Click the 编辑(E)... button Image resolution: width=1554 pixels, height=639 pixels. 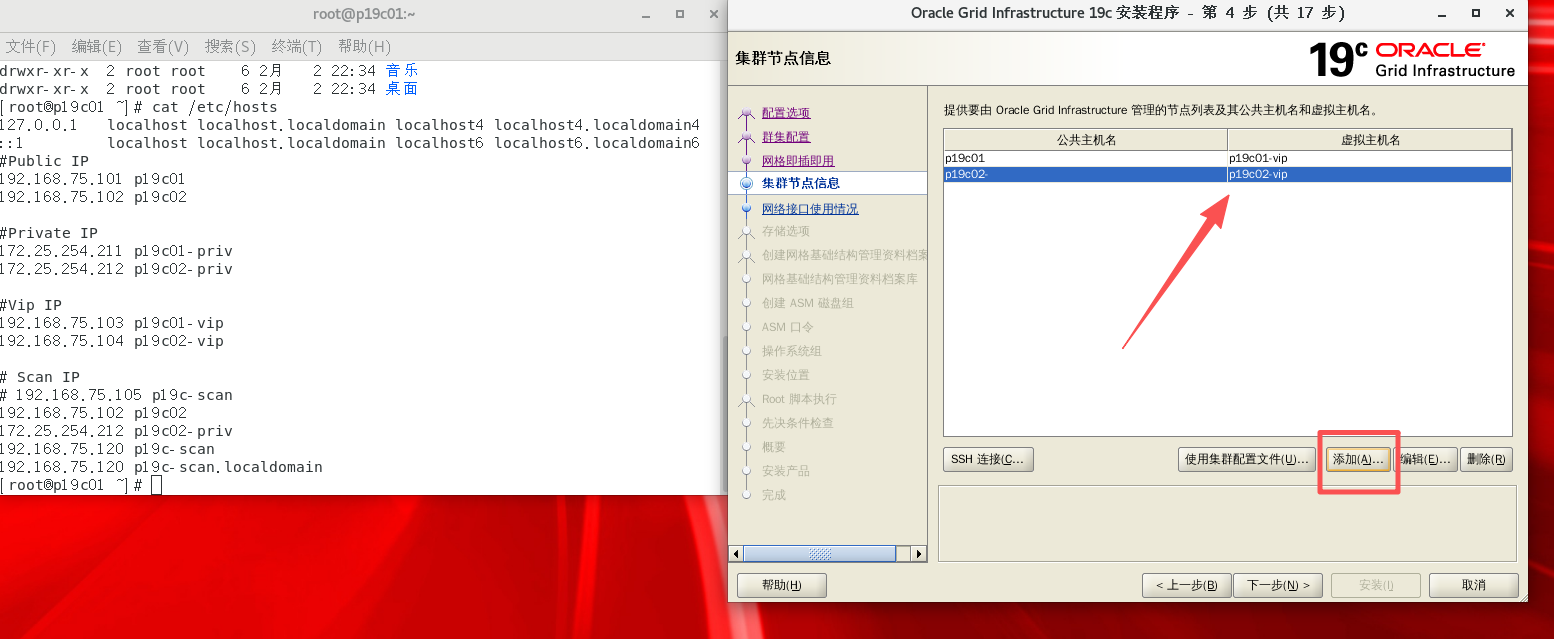coord(1425,459)
